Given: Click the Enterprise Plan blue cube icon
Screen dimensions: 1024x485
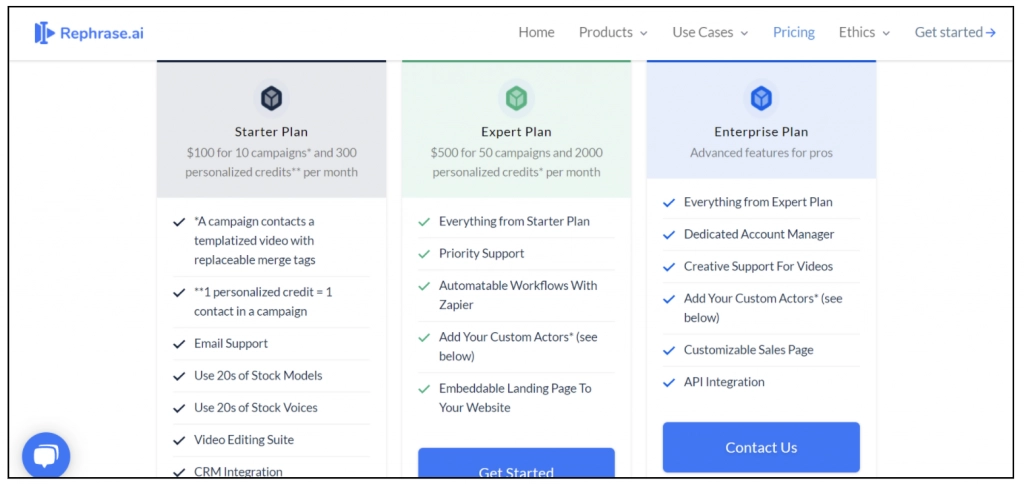Looking at the screenshot, I should [761, 98].
